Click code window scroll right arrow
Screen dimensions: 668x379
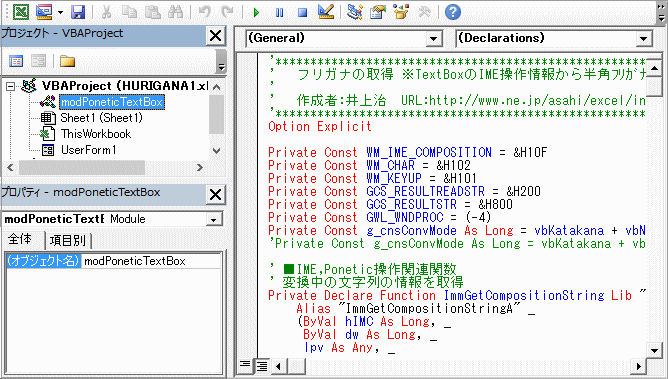click(638, 365)
